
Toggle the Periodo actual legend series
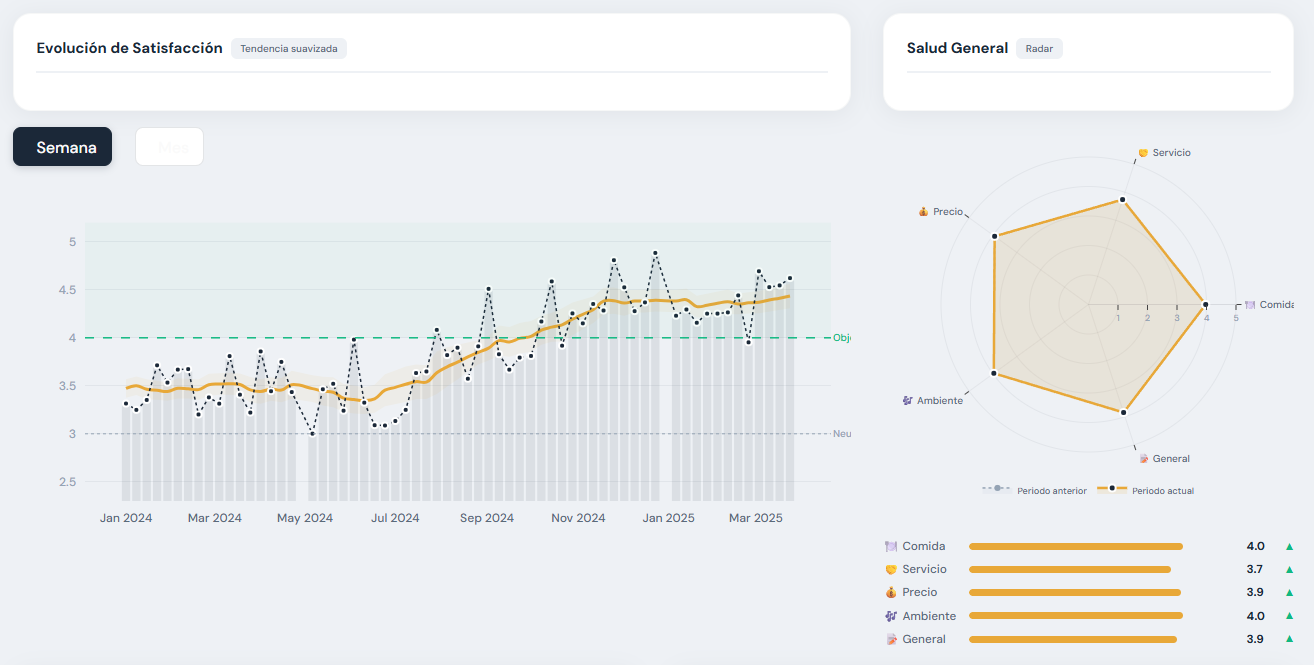tap(1146, 490)
